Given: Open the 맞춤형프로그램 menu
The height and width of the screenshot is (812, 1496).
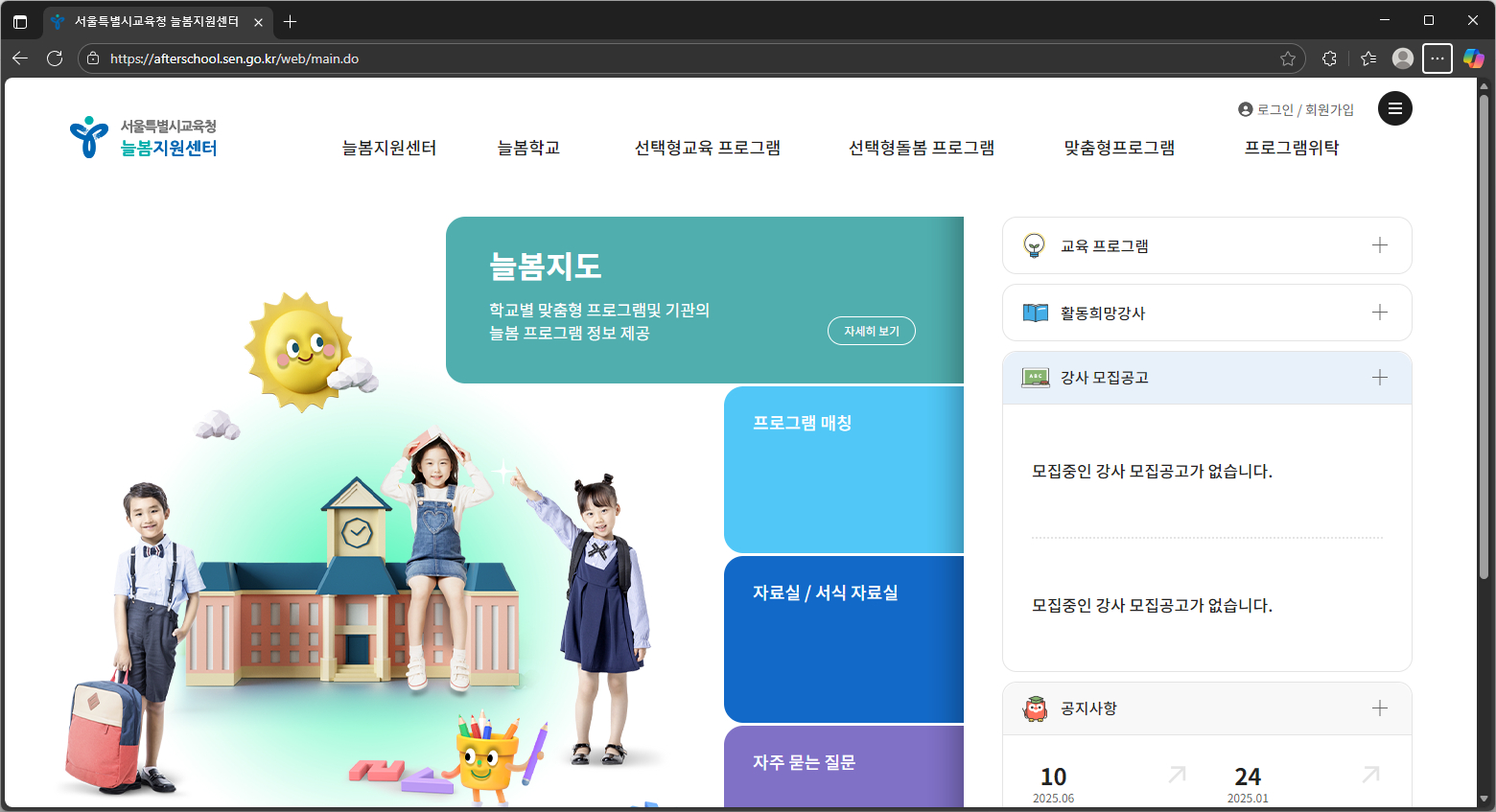Looking at the screenshot, I should (x=1118, y=148).
